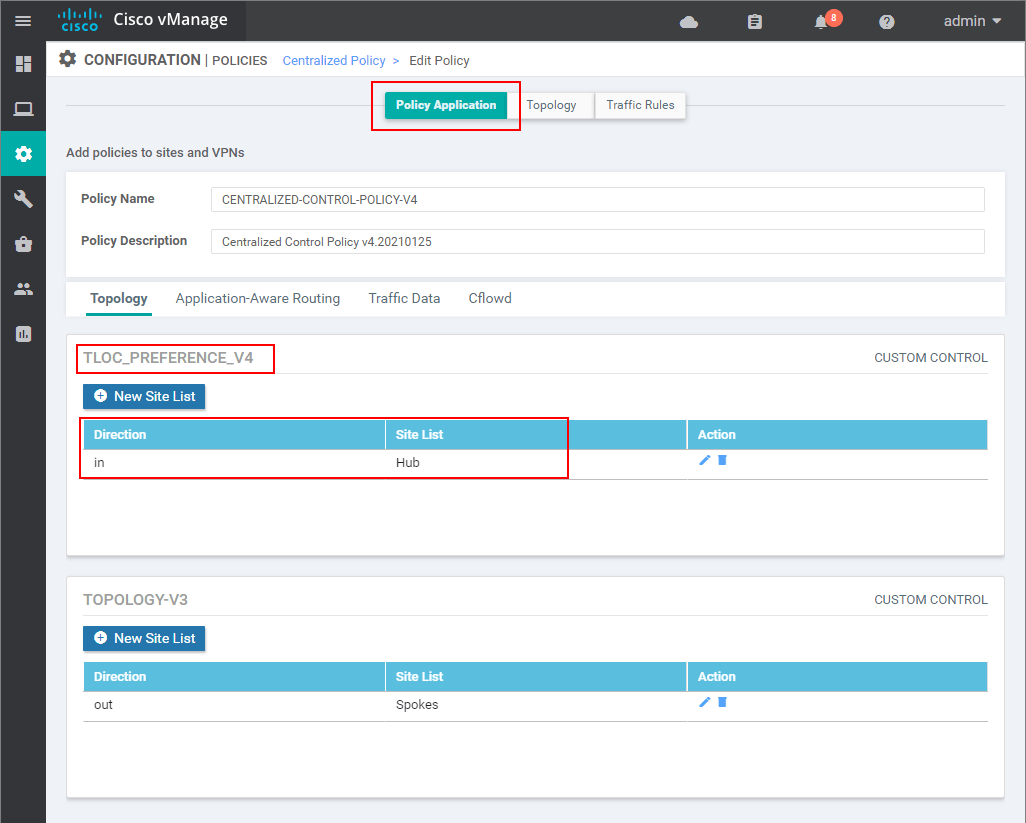
Task: Open the Monitor laptop icon in sidebar
Action: (x=22, y=108)
